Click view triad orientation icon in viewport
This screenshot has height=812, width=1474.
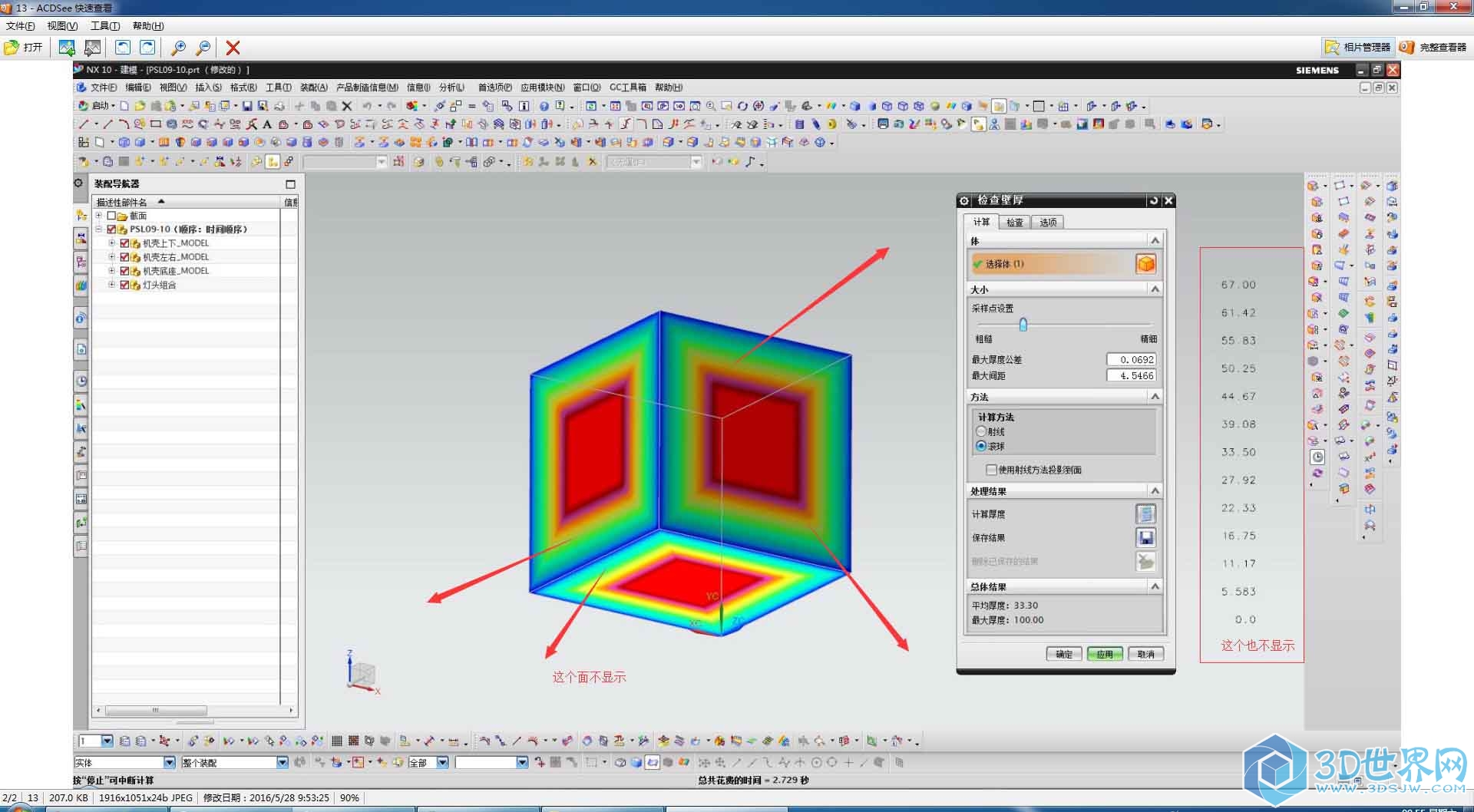click(361, 672)
